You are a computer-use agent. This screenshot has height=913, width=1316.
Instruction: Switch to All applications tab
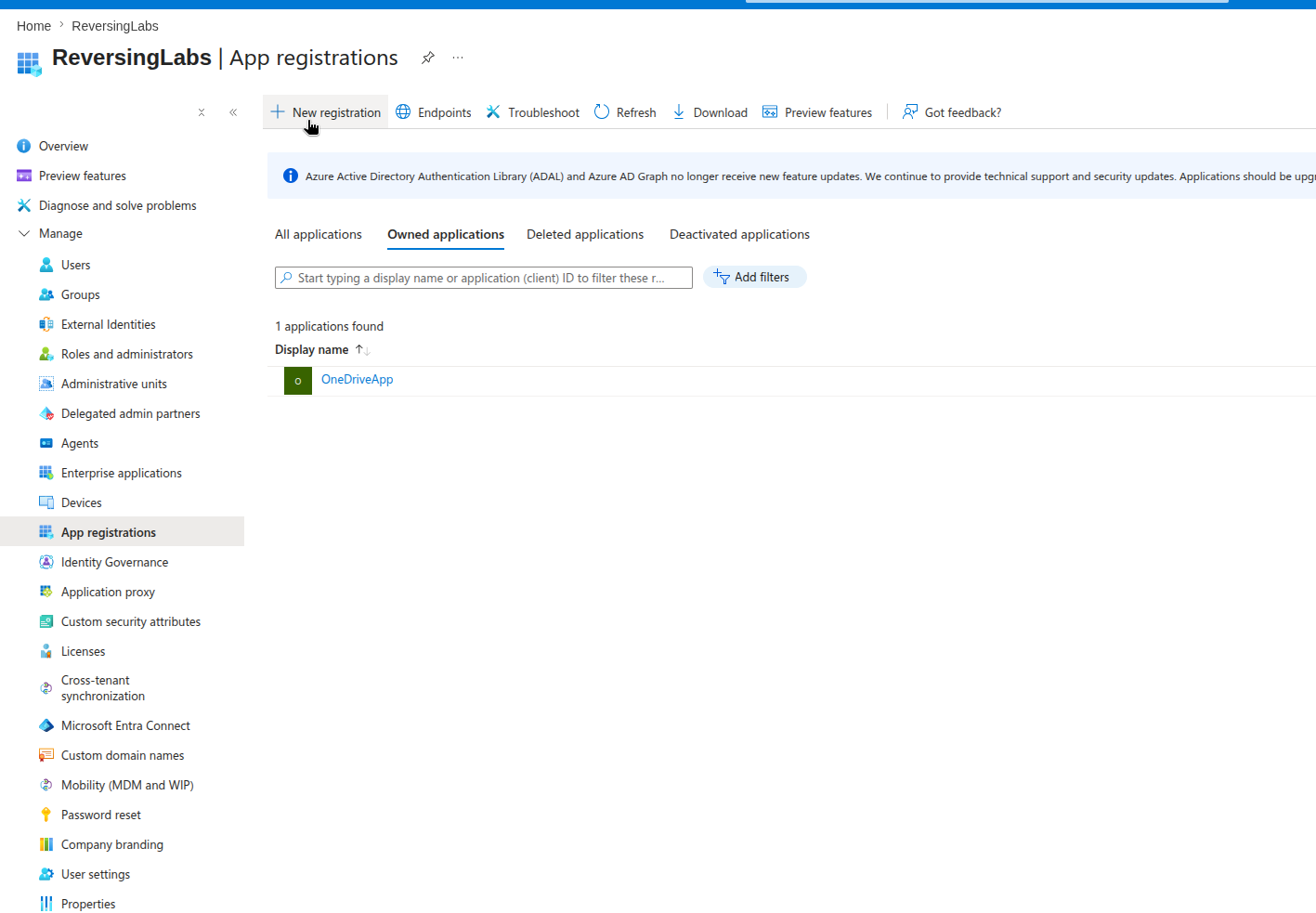click(319, 234)
